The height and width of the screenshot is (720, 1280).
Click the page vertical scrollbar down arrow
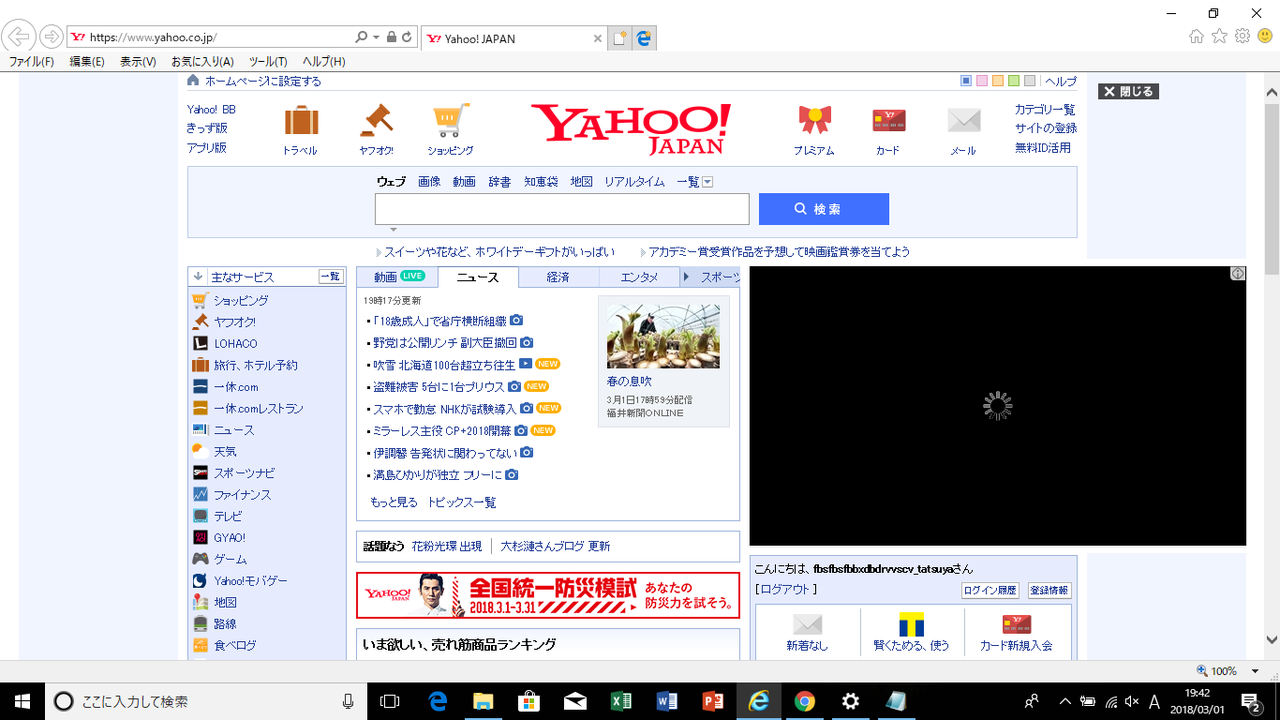pos(1272,640)
